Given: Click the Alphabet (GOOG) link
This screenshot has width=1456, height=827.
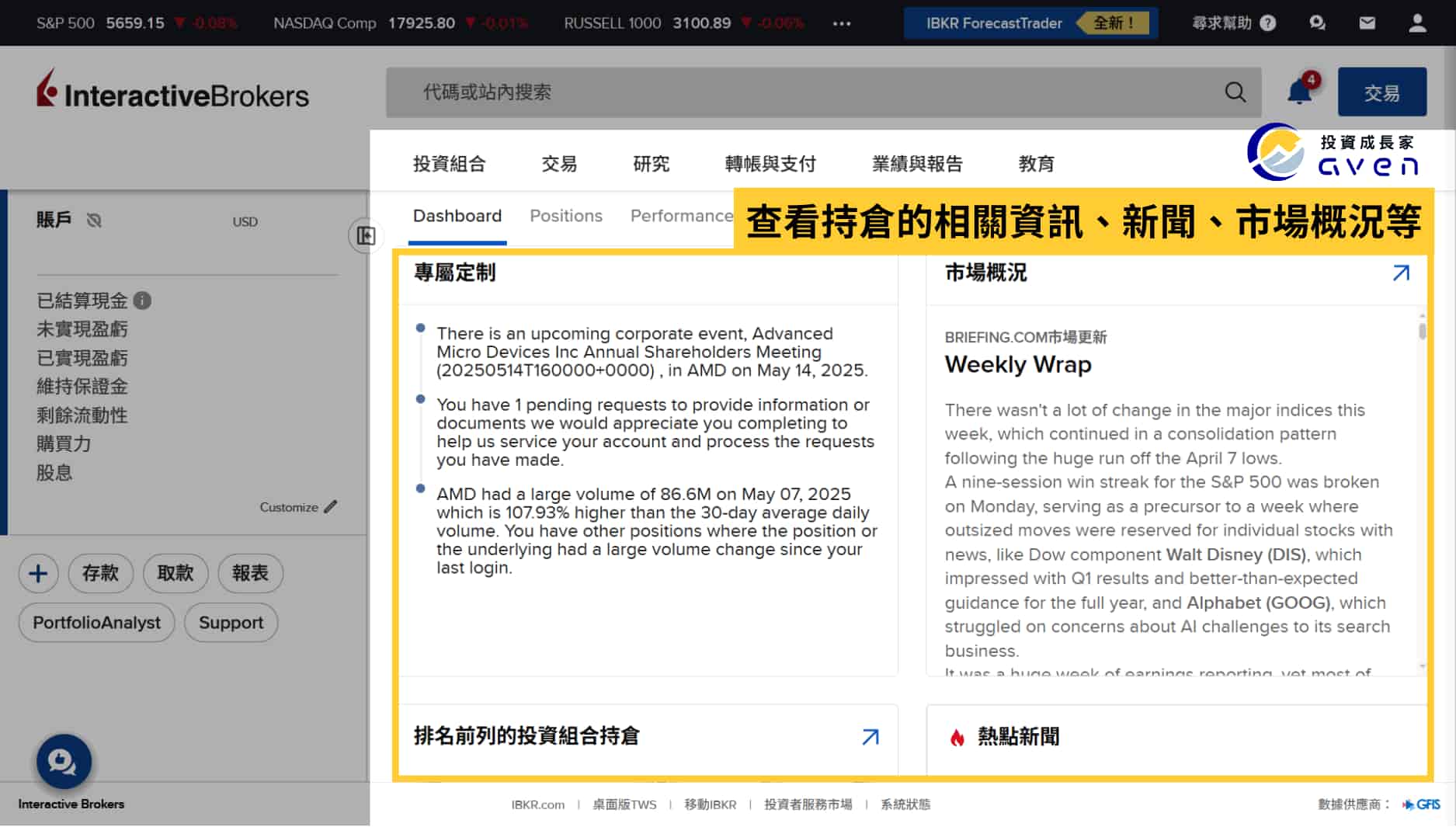Looking at the screenshot, I should 1258,603.
